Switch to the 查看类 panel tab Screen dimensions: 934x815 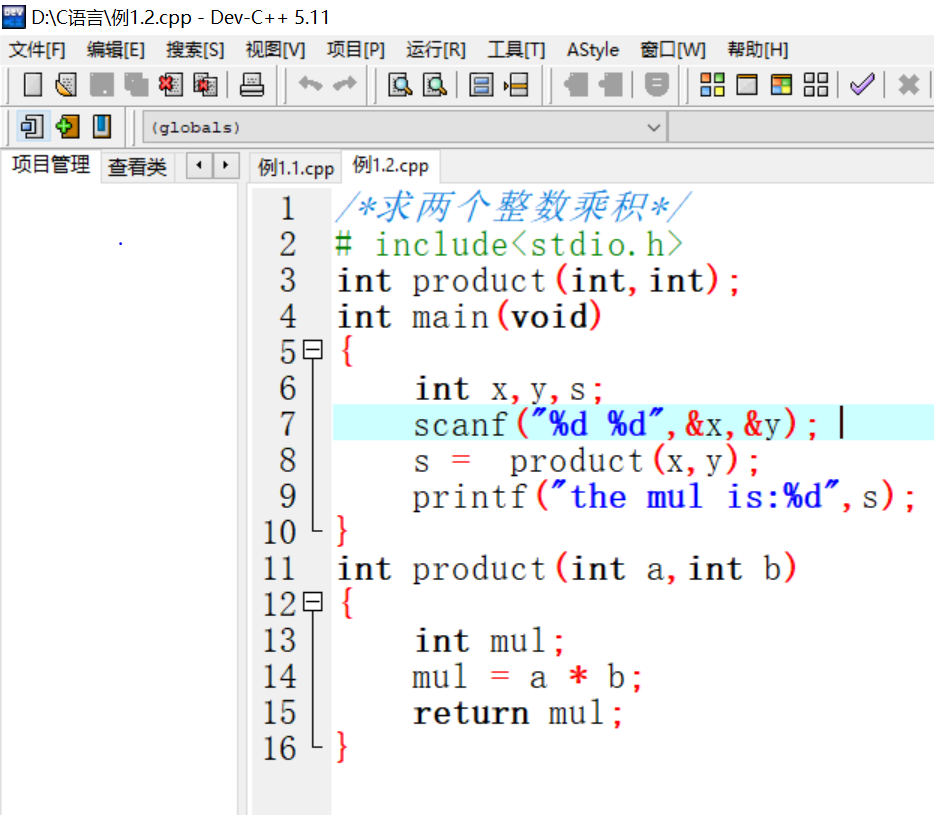pos(137,167)
